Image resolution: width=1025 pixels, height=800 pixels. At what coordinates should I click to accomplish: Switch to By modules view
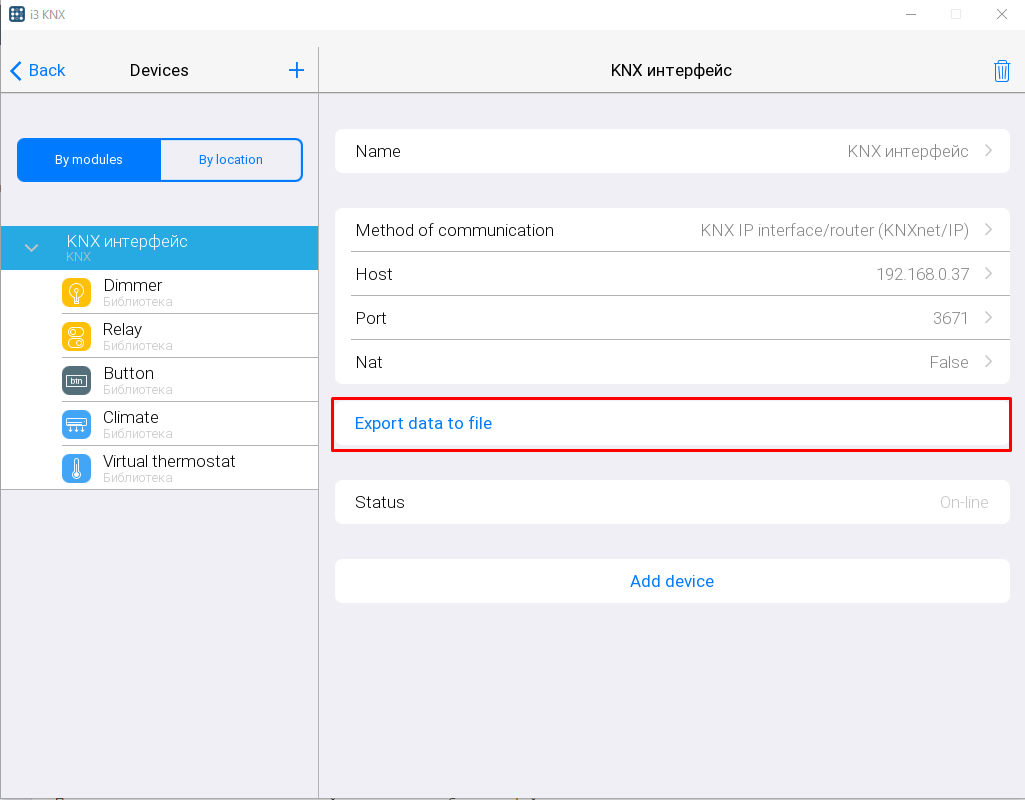[x=89, y=160]
